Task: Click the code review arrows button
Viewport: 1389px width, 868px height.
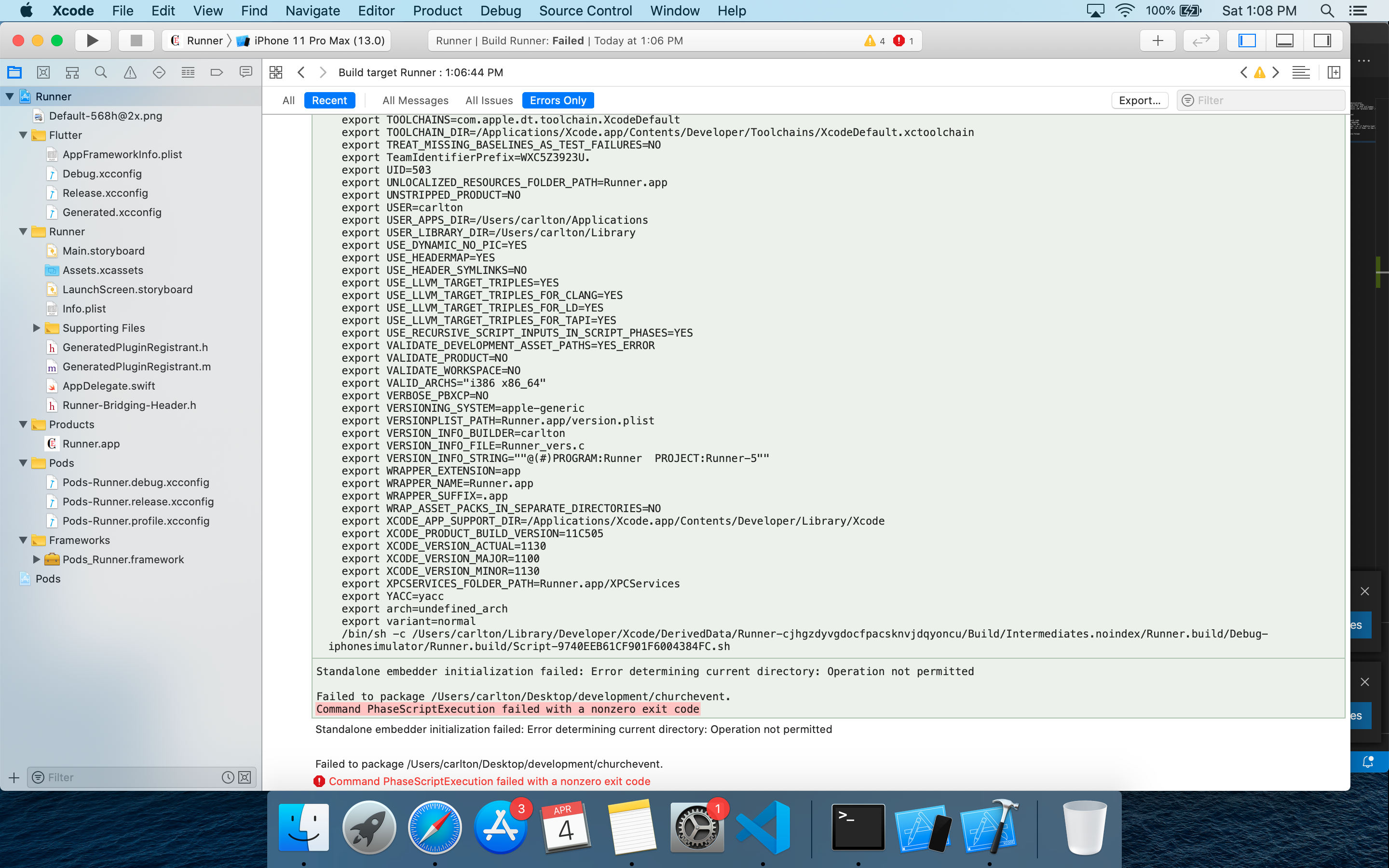Action: tap(1201, 40)
